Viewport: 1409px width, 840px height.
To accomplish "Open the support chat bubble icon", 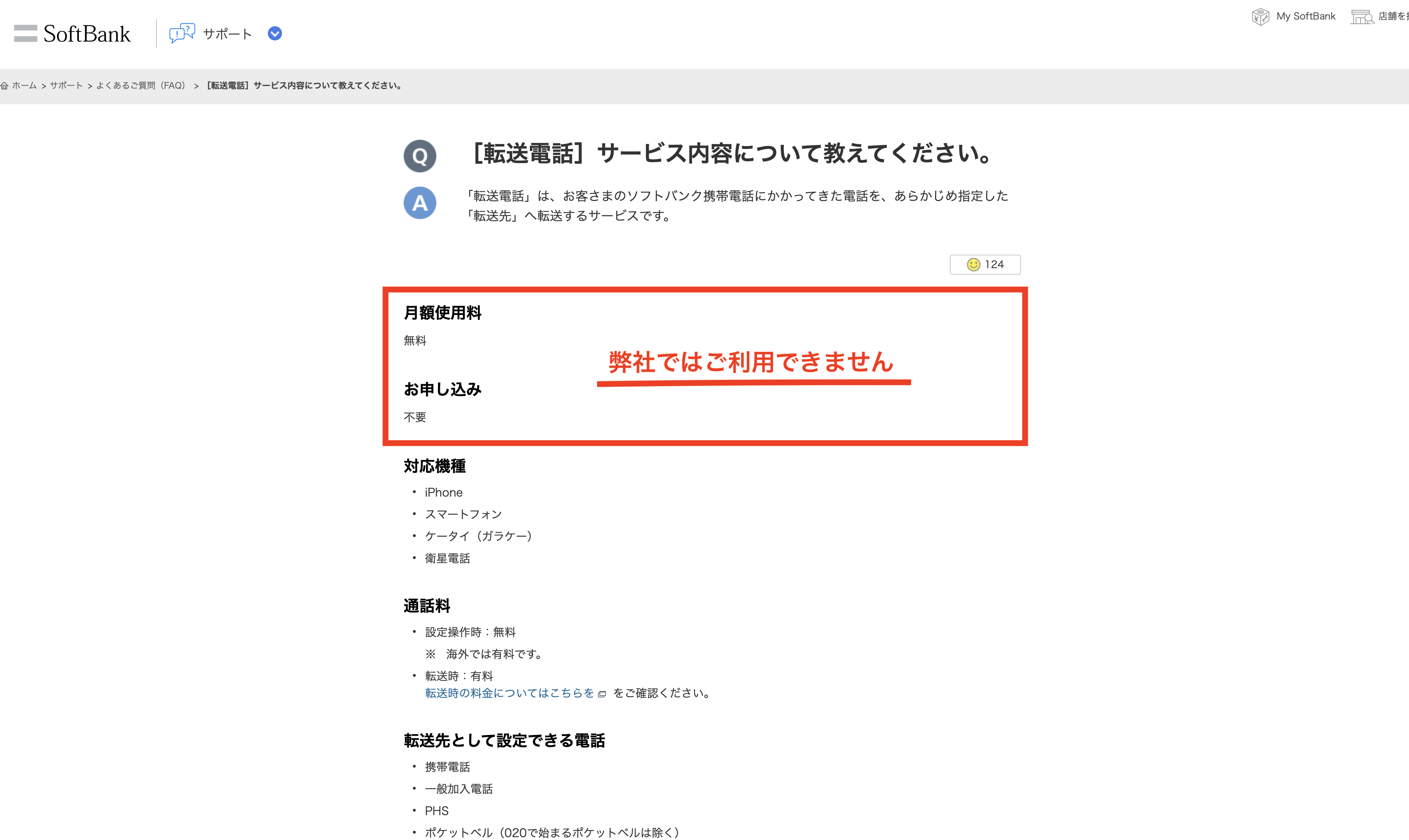I will pos(182,33).
